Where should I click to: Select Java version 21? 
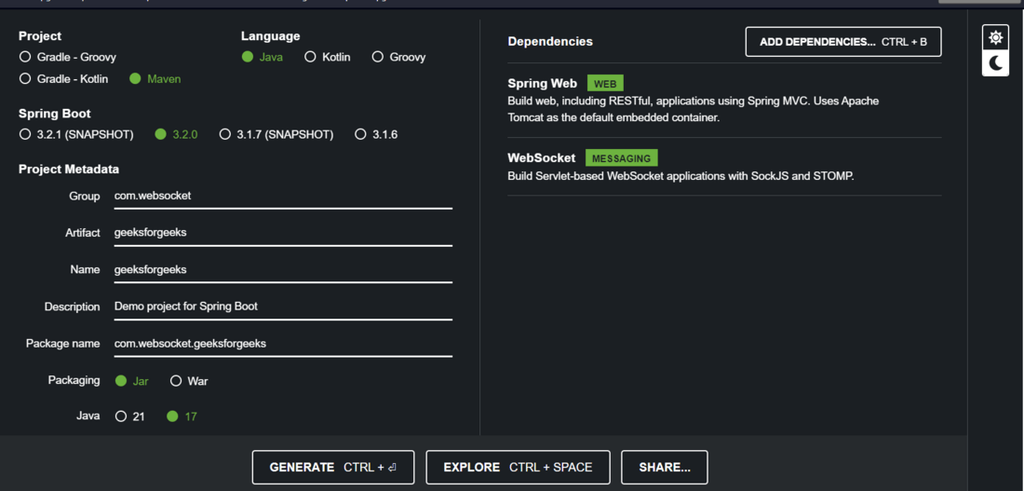[x=122, y=416]
